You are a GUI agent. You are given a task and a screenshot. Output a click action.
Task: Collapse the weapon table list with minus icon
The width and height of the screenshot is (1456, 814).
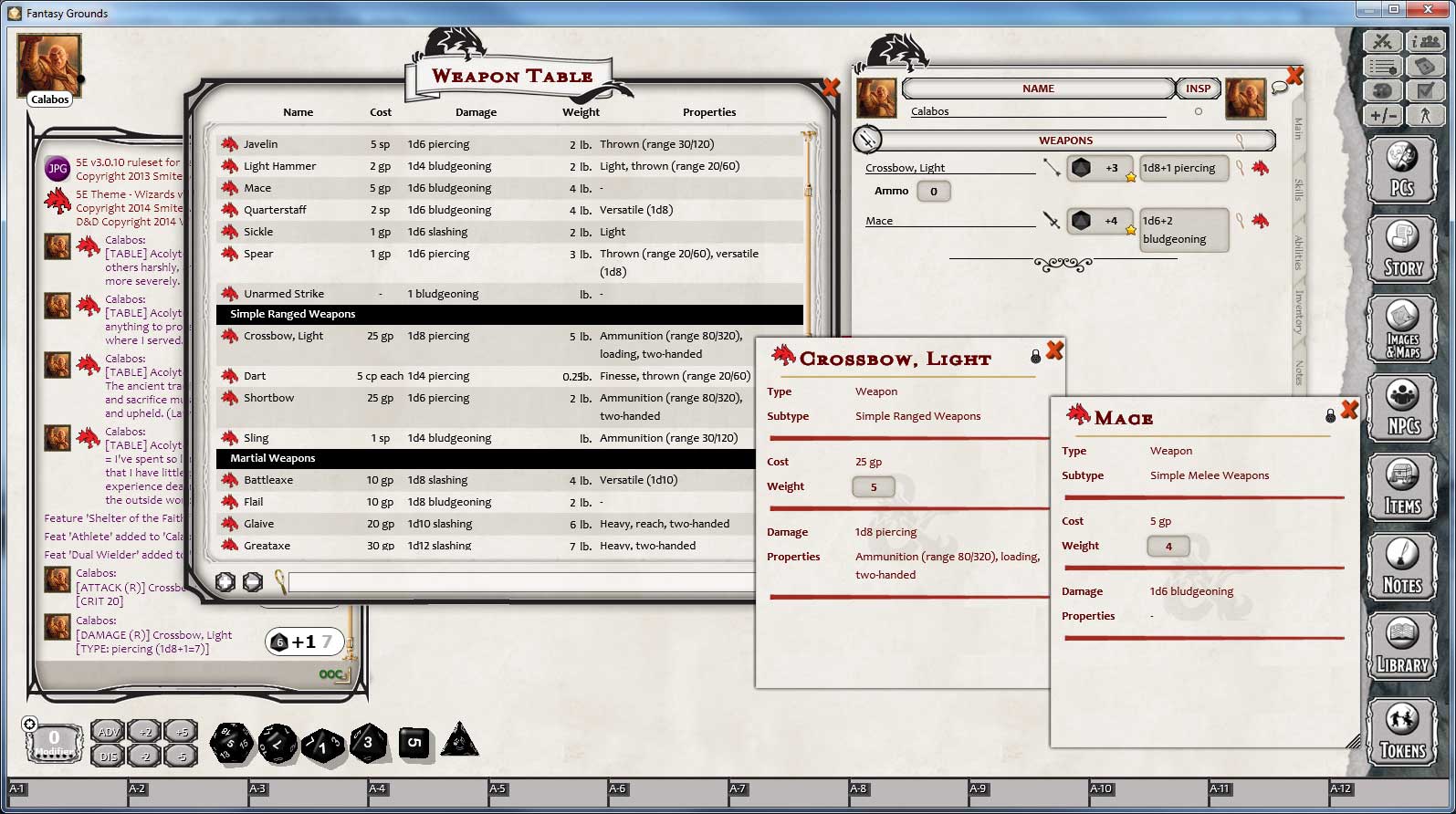point(253,582)
